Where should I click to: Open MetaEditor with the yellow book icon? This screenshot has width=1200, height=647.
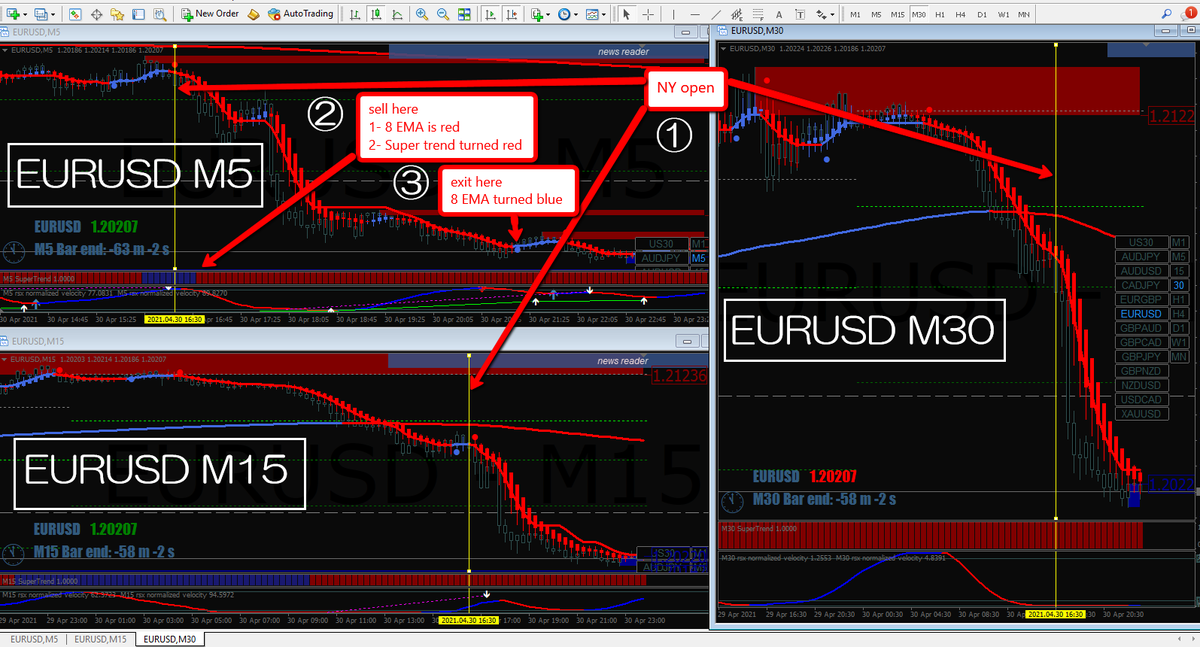pos(254,14)
